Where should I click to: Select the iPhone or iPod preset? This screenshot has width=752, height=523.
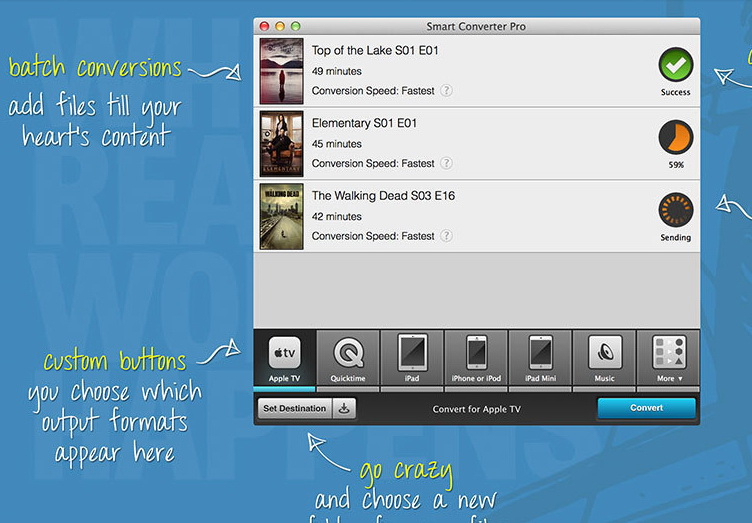pyautogui.click(x=476, y=360)
